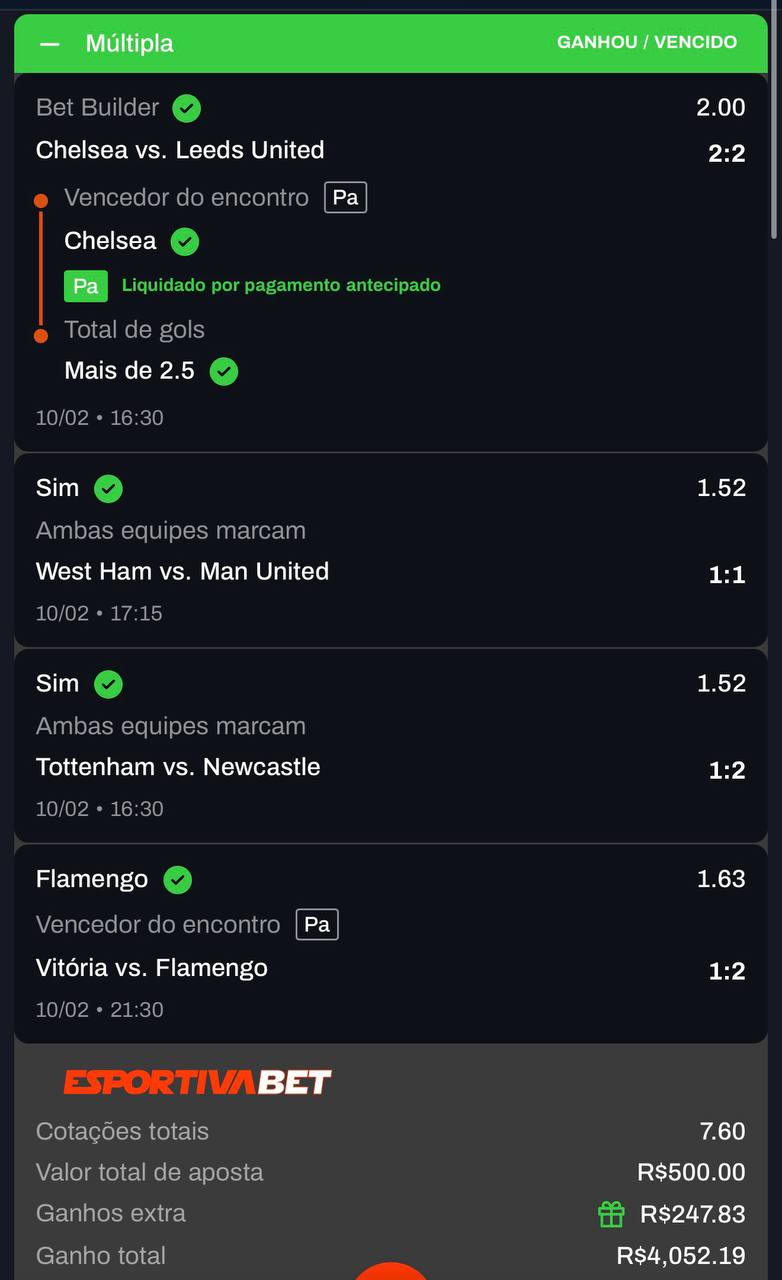The width and height of the screenshot is (782, 1280).
Task: Click the Vitória vs. Flamengo match name
Action: (x=151, y=968)
